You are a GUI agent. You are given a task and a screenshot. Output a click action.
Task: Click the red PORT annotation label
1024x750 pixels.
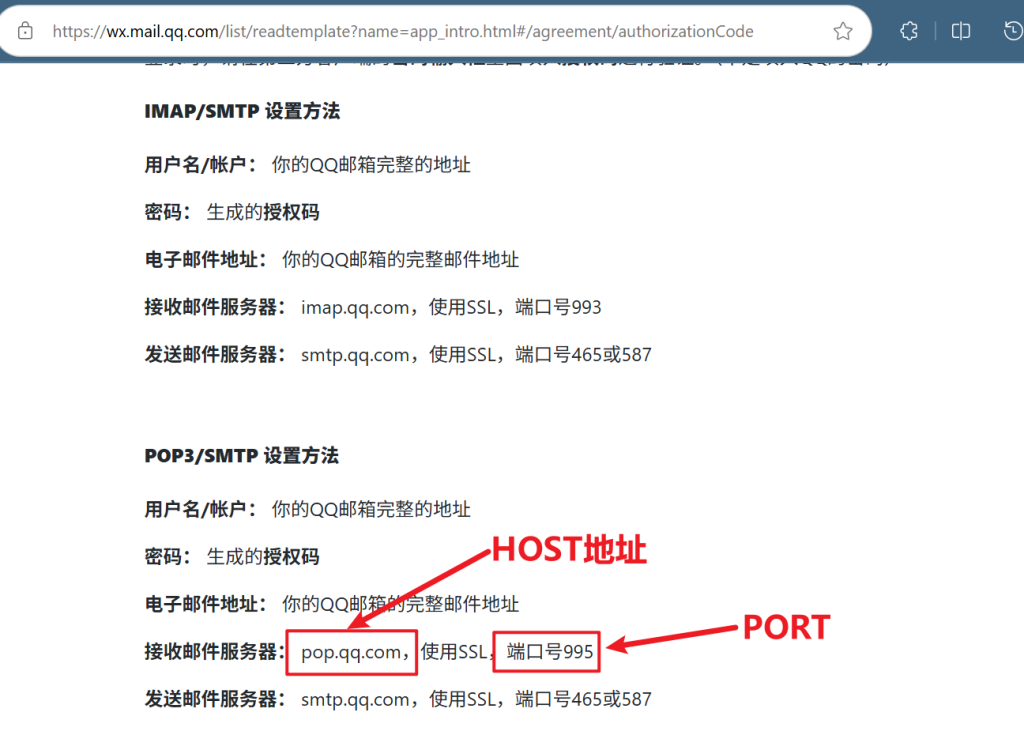[x=786, y=627]
